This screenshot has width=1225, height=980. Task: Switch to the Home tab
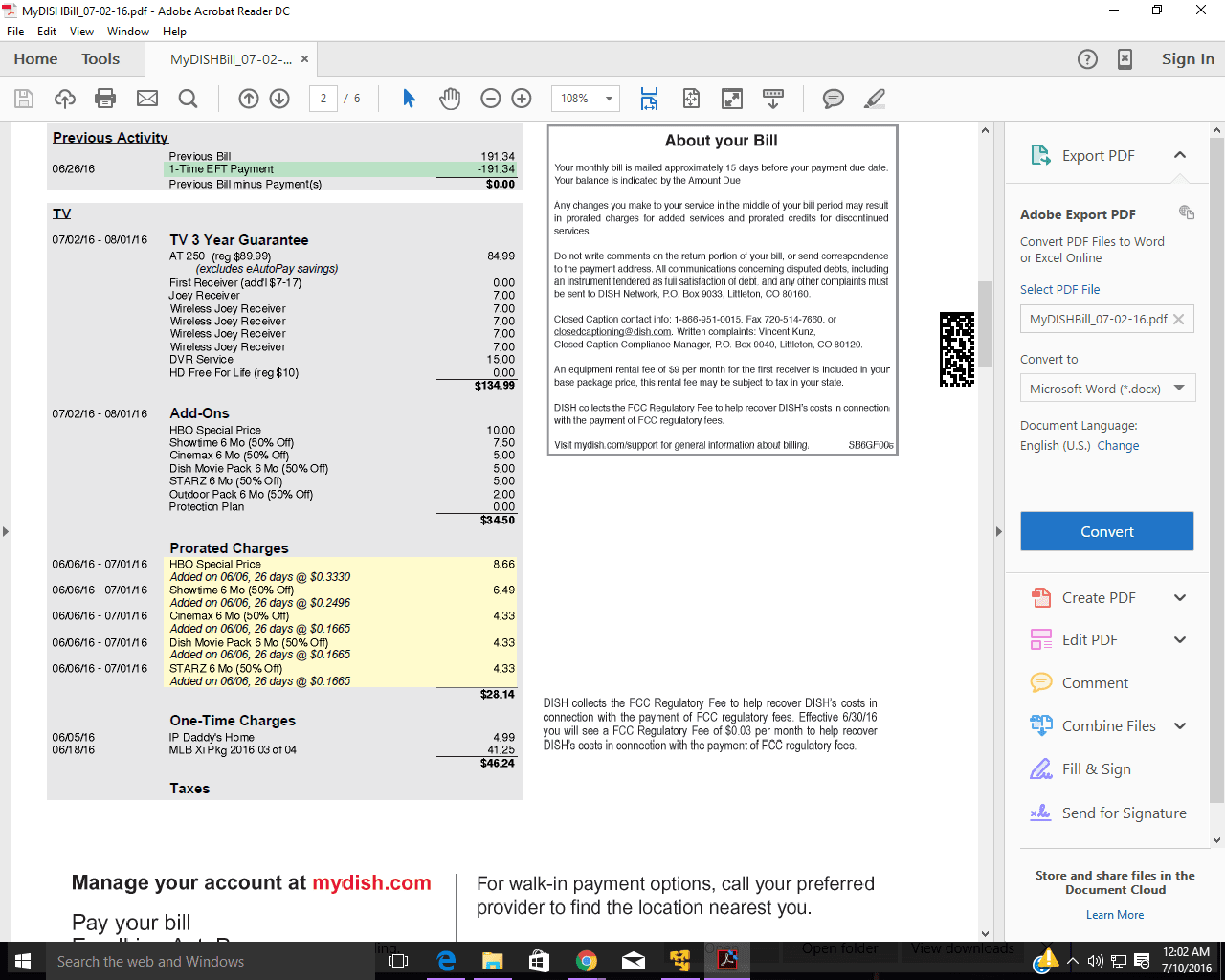pyautogui.click(x=35, y=59)
